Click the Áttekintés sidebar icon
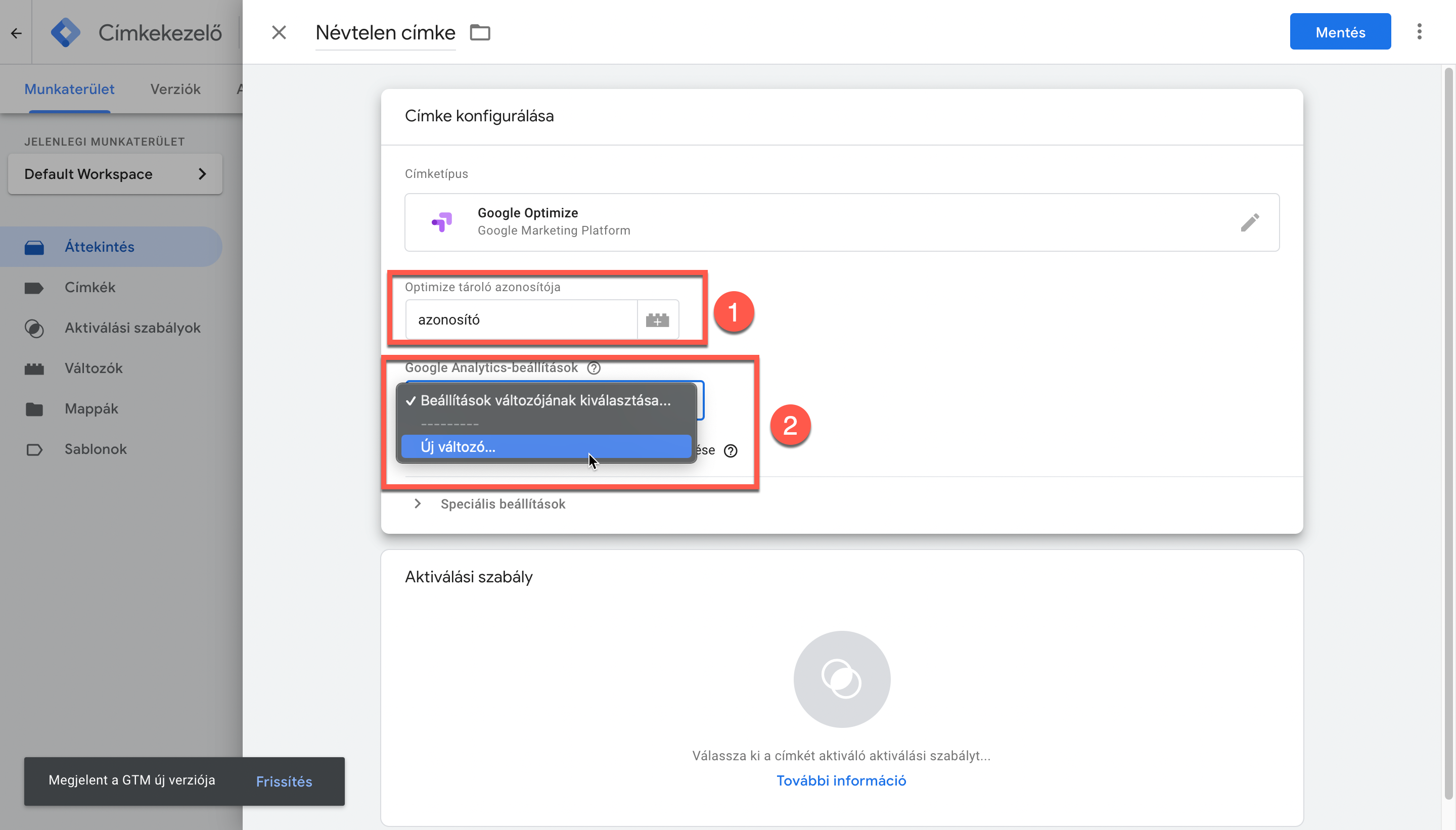The height and width of the screenshot is (830, 1456). point(34,247)
